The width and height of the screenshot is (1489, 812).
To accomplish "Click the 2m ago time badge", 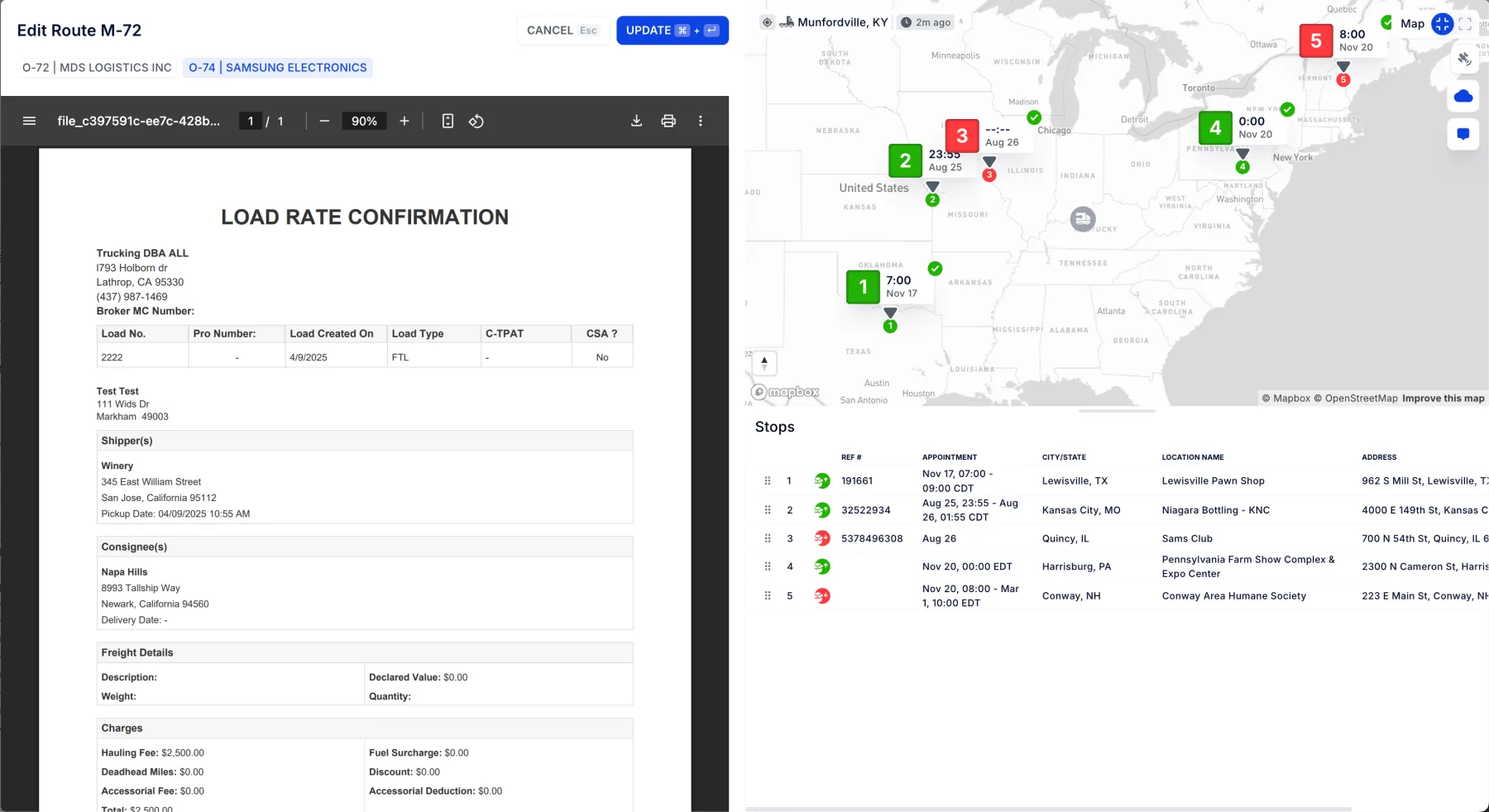I will 926,22.
